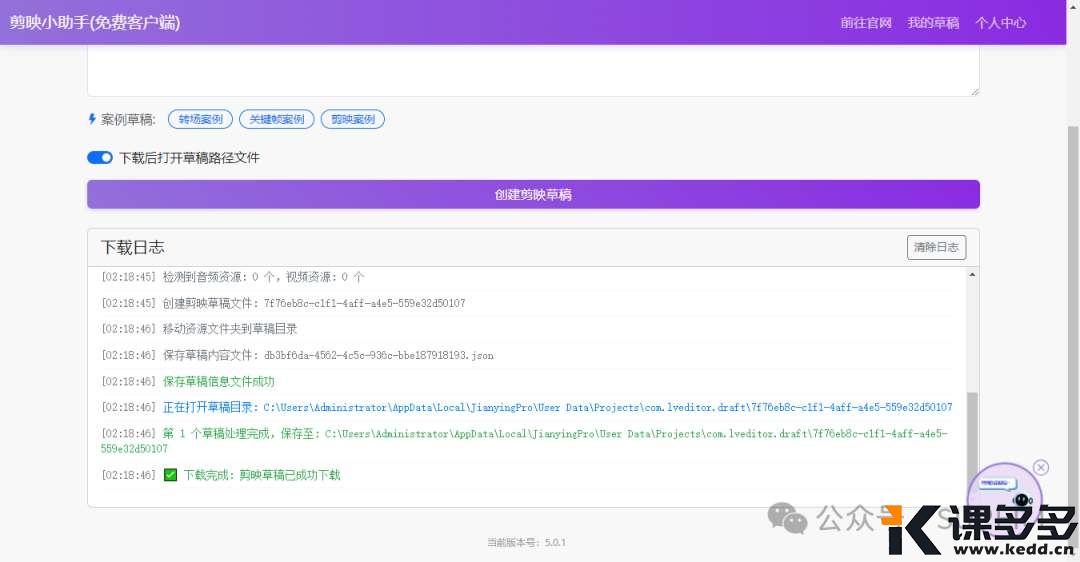Click the textarea resize handle corner
The height and width of the screenshot is (562, 1080).
pos(974,91)
